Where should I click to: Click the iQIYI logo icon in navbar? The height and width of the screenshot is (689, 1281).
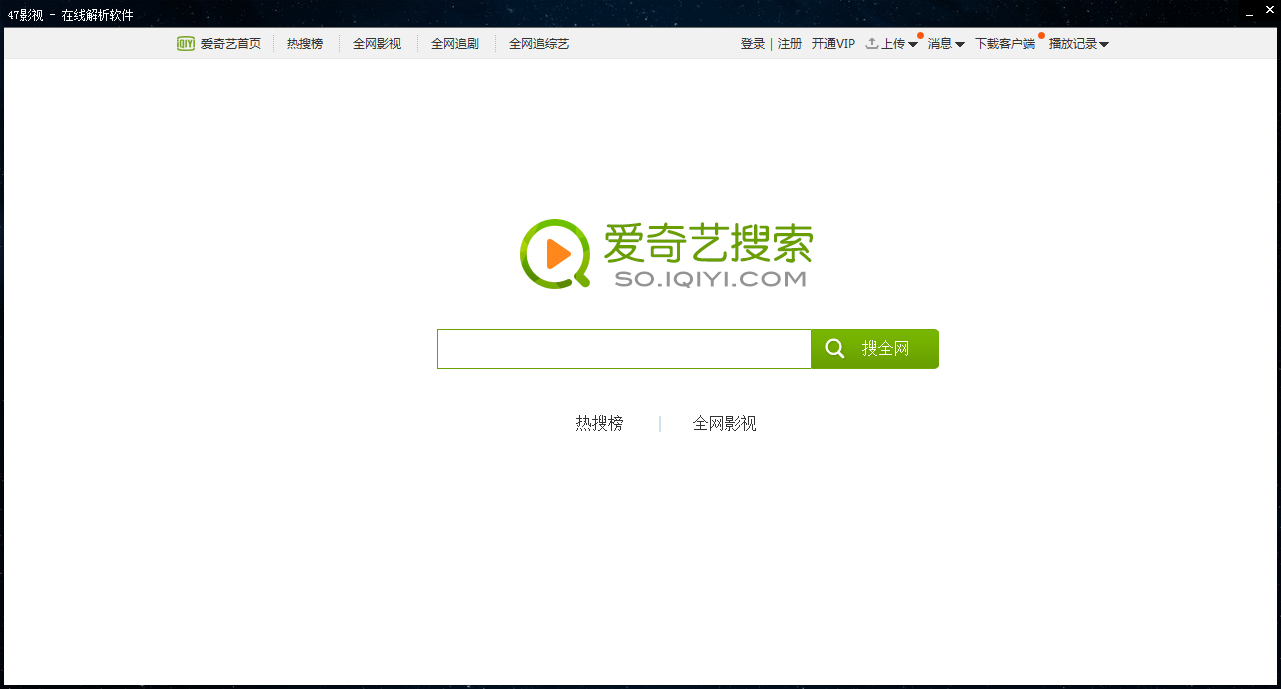click(186, 44)
